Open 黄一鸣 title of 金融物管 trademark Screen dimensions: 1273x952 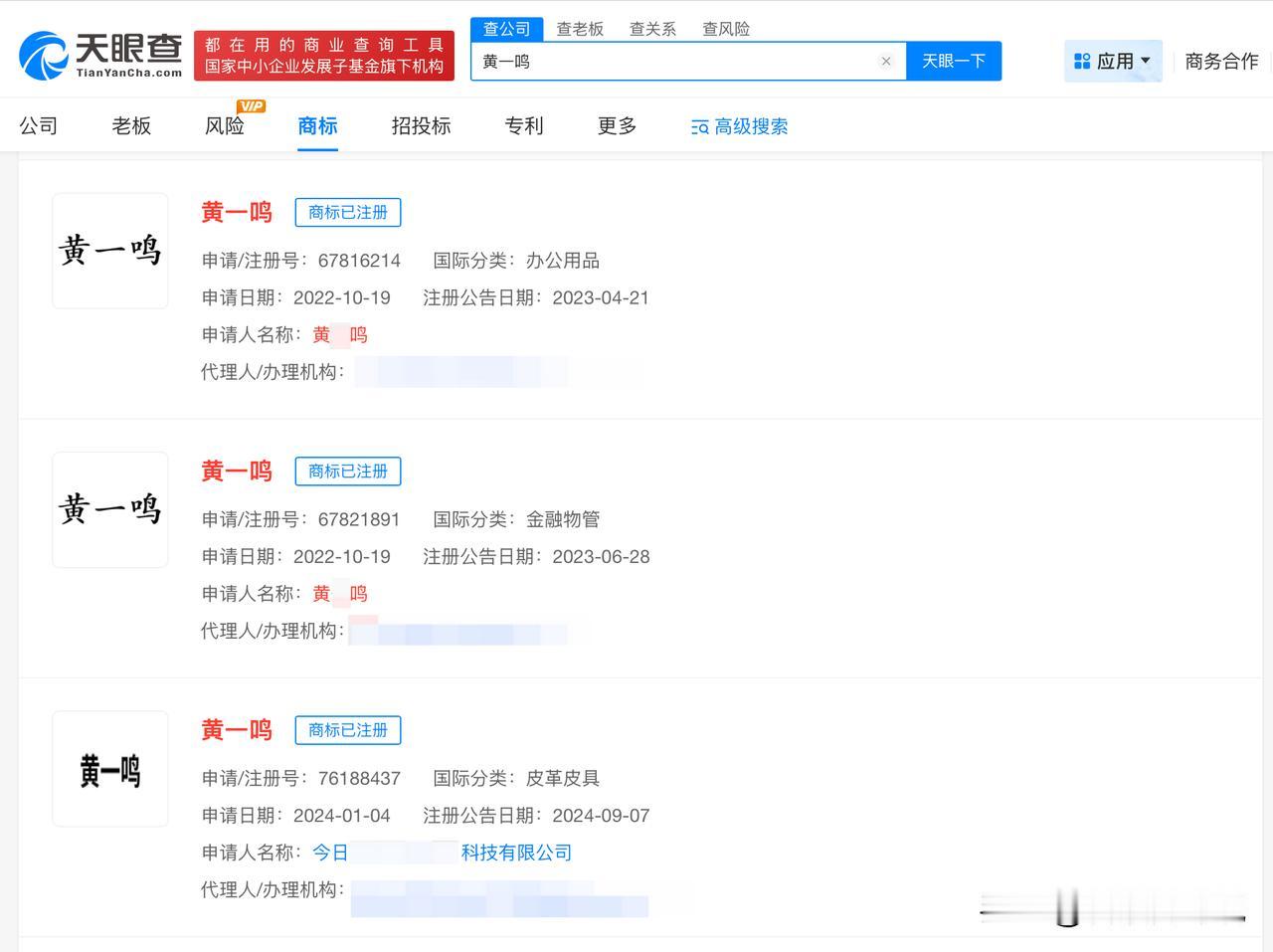tap(237, 471)
